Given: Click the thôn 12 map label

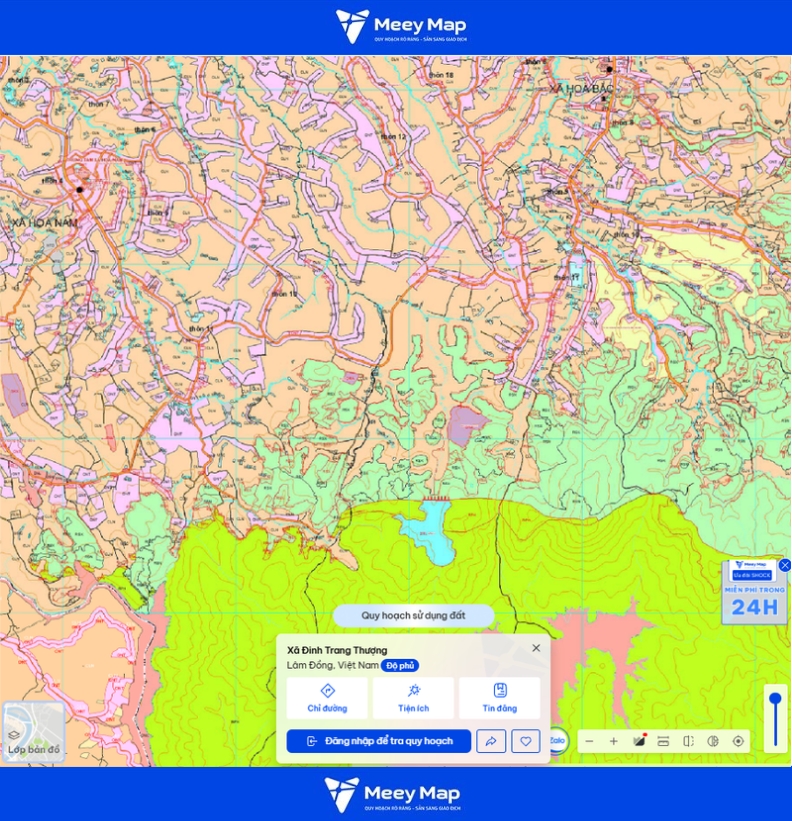Looking at the screenshot, I should 393,137.
